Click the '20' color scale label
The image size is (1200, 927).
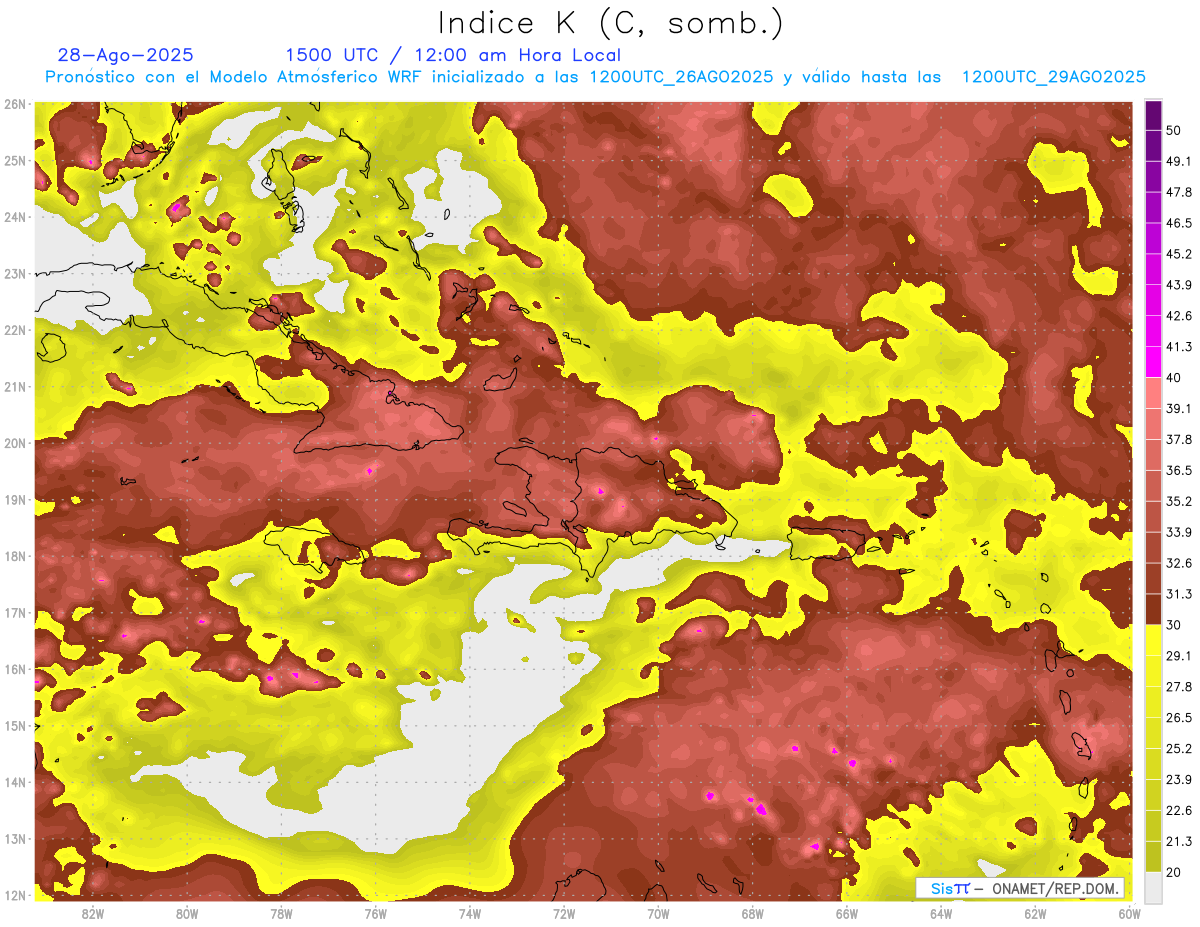tap(1174, 873)
